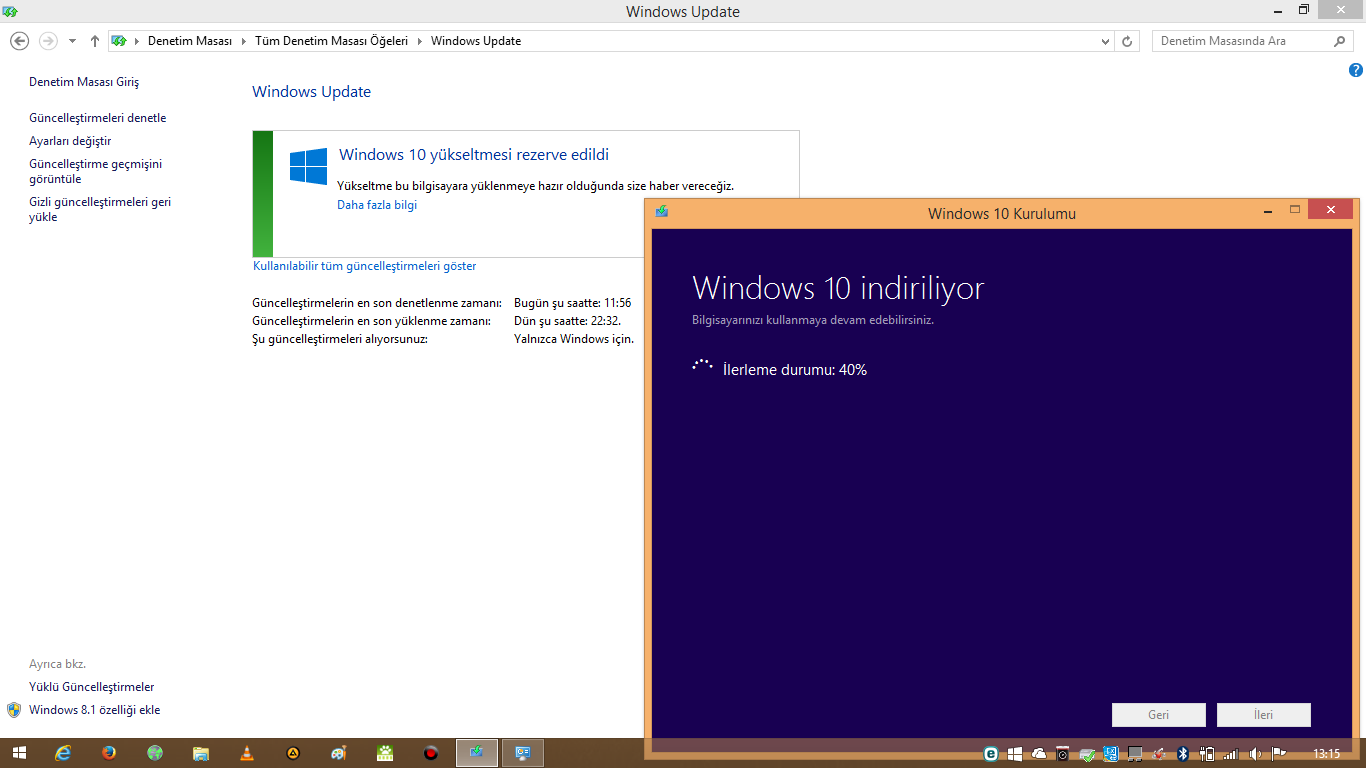This screenshot has width=1366, height=768.
Task: Click Kullanılabilir tüm güncelleştirmeleri göster
Action: (365, 266)
